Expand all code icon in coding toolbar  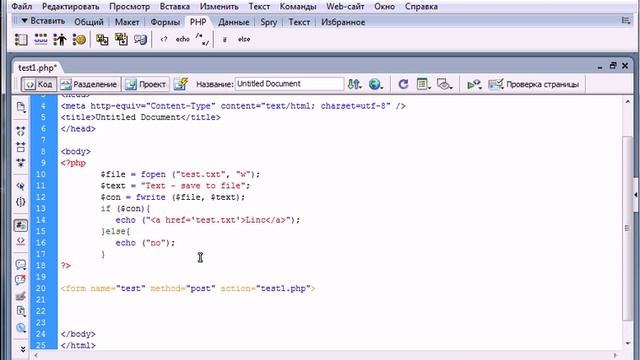pos(21,163)
